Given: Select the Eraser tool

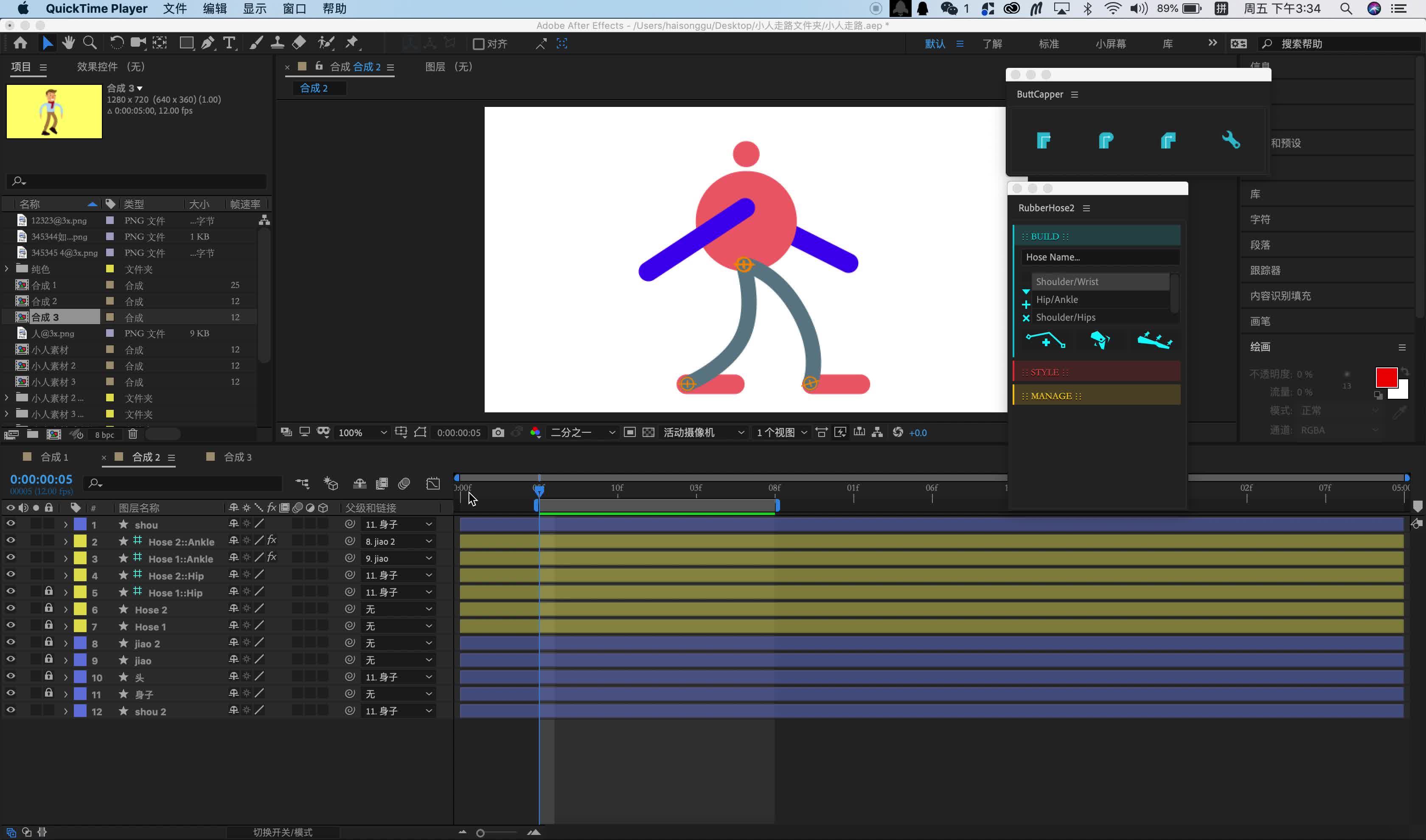Looking at the screenshot, I should click(299, 43).
